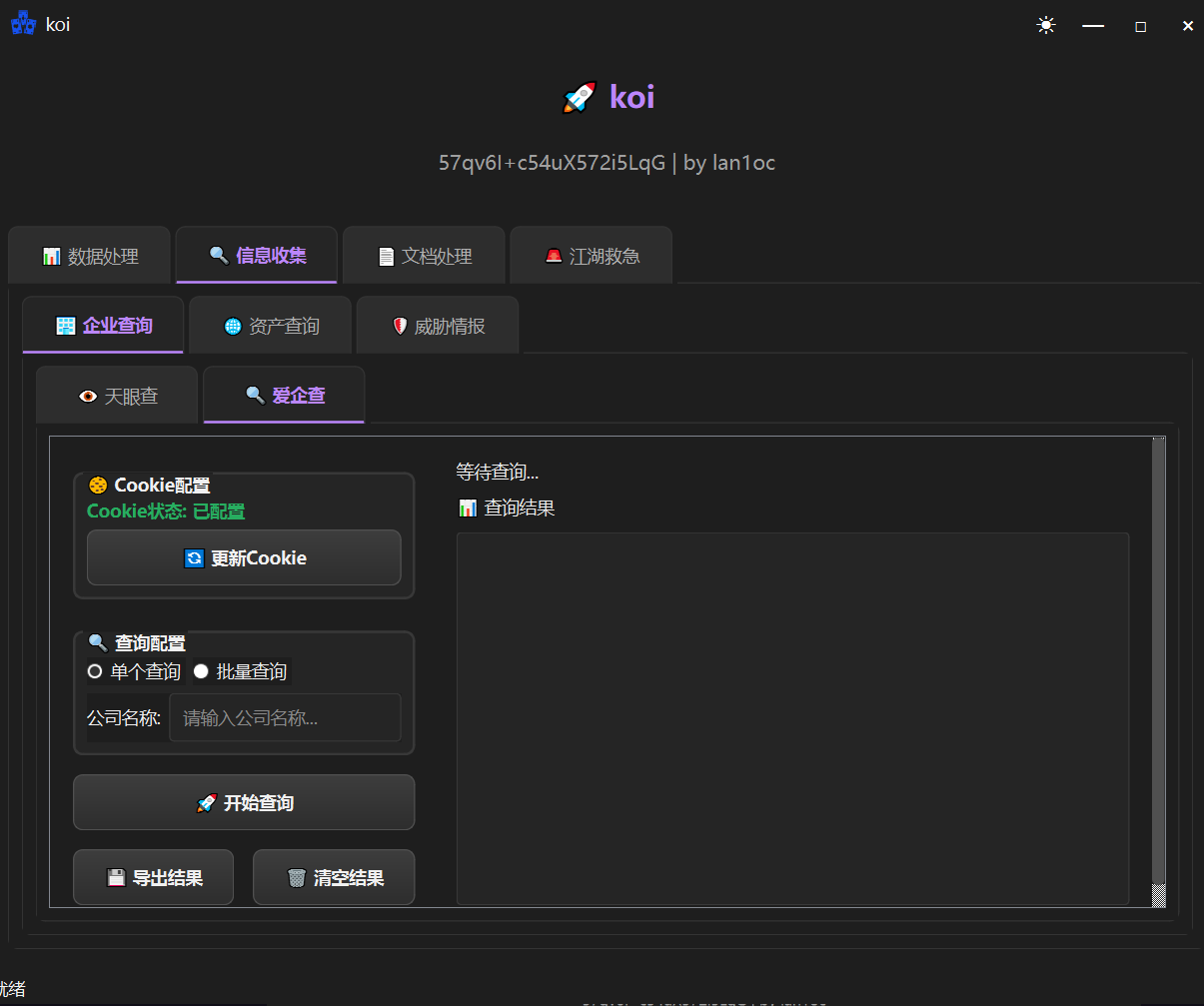
Task: Switch to the 文档处理 tab
Action: (426, 256)
